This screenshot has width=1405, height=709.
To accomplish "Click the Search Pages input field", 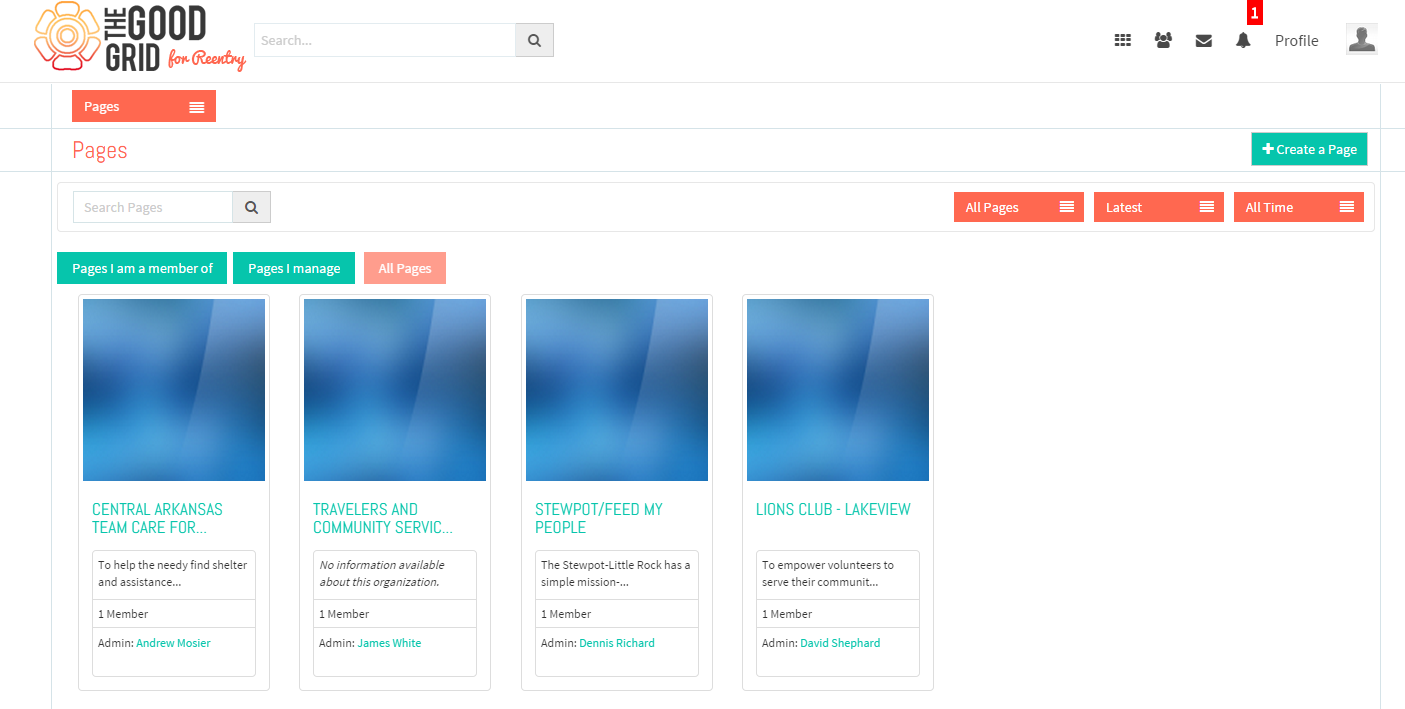I will pyautogui.click(x=153, y=207).
